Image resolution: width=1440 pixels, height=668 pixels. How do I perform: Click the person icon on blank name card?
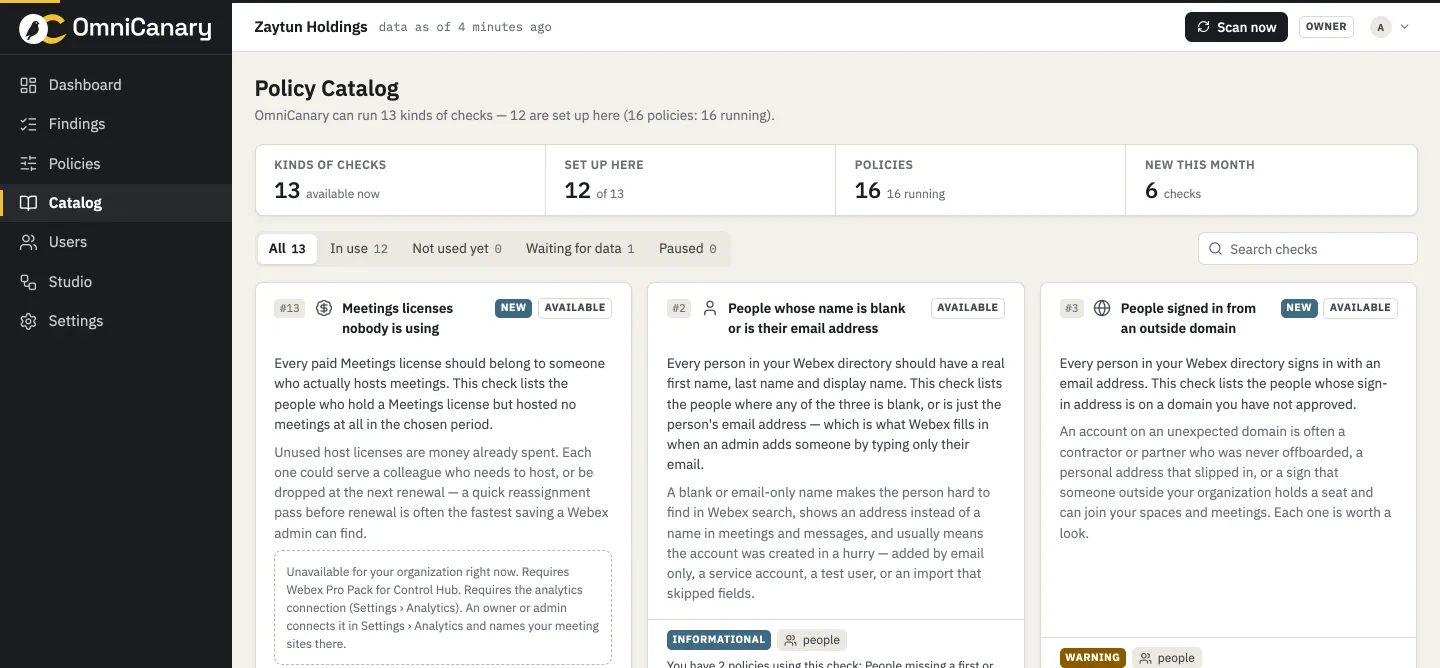[710, 308]
